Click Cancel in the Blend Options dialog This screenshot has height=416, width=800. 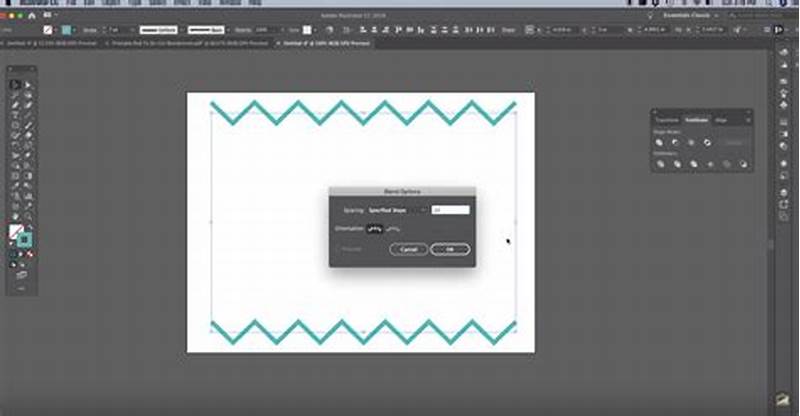(409, 250)
